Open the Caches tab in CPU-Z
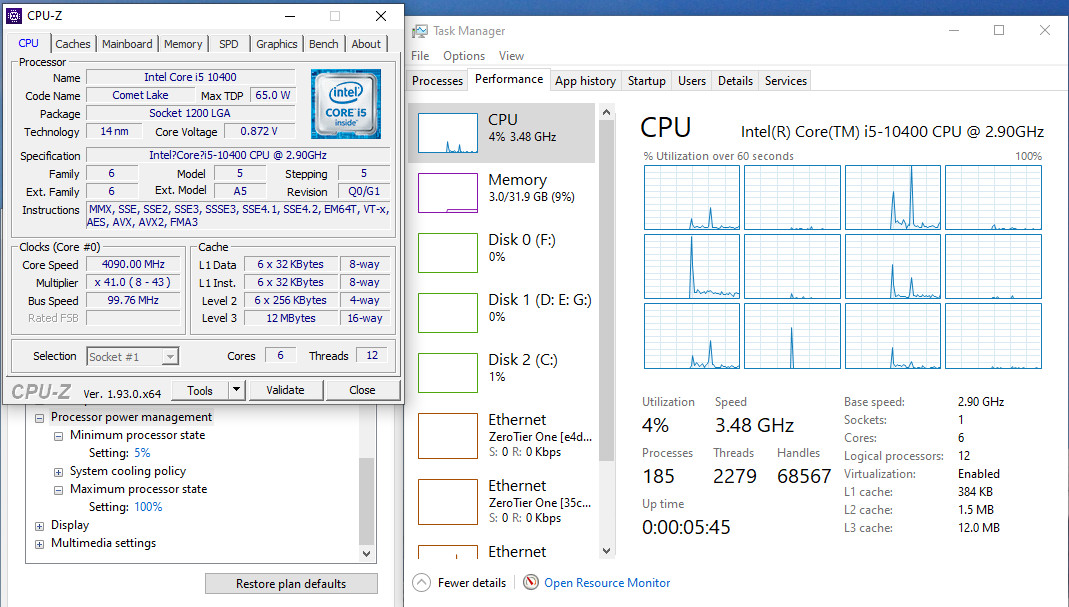This screenshot has width=1069, height=607. click(x=73, y=44)
